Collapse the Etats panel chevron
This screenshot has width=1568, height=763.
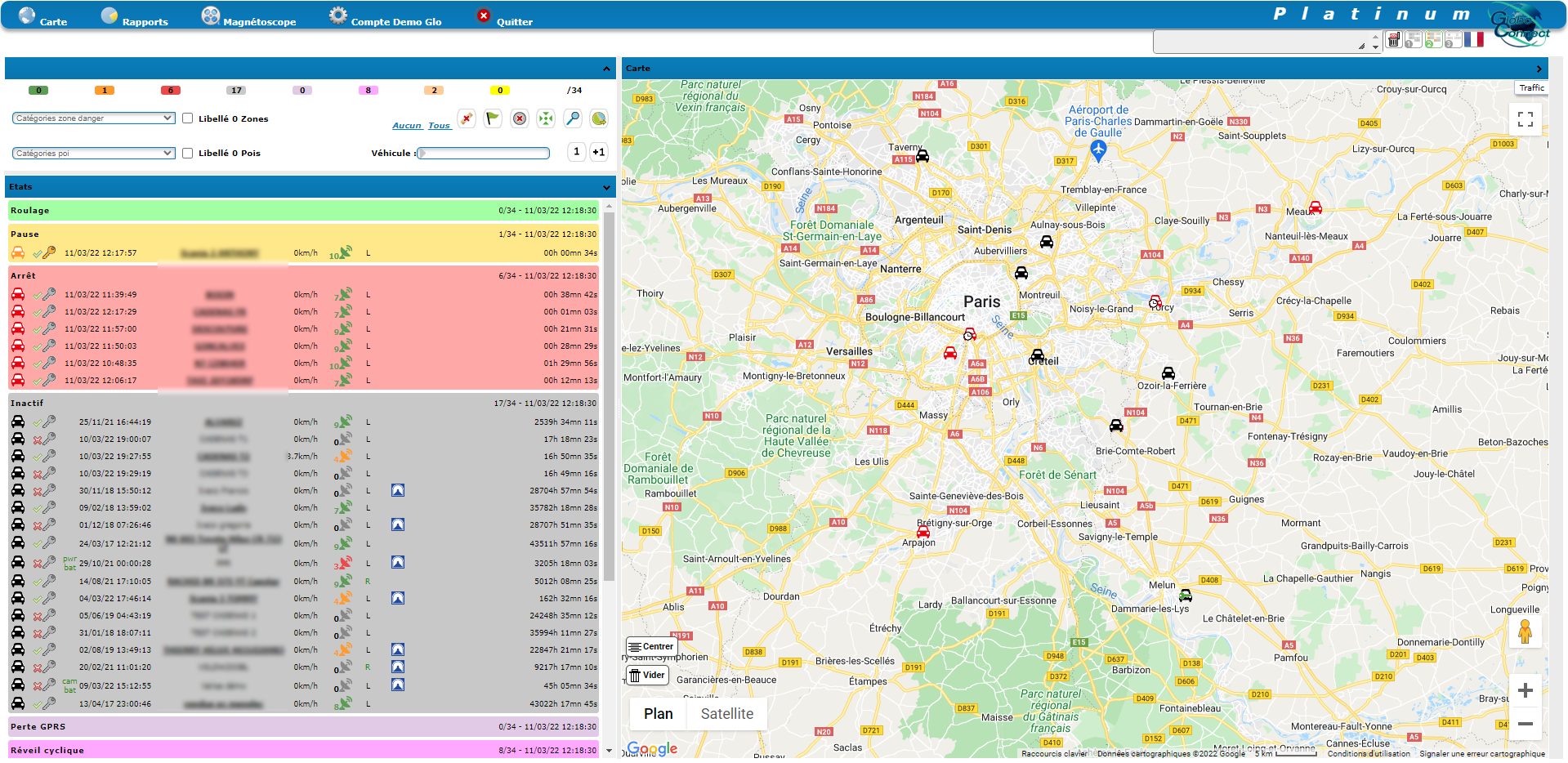[606, 187]
